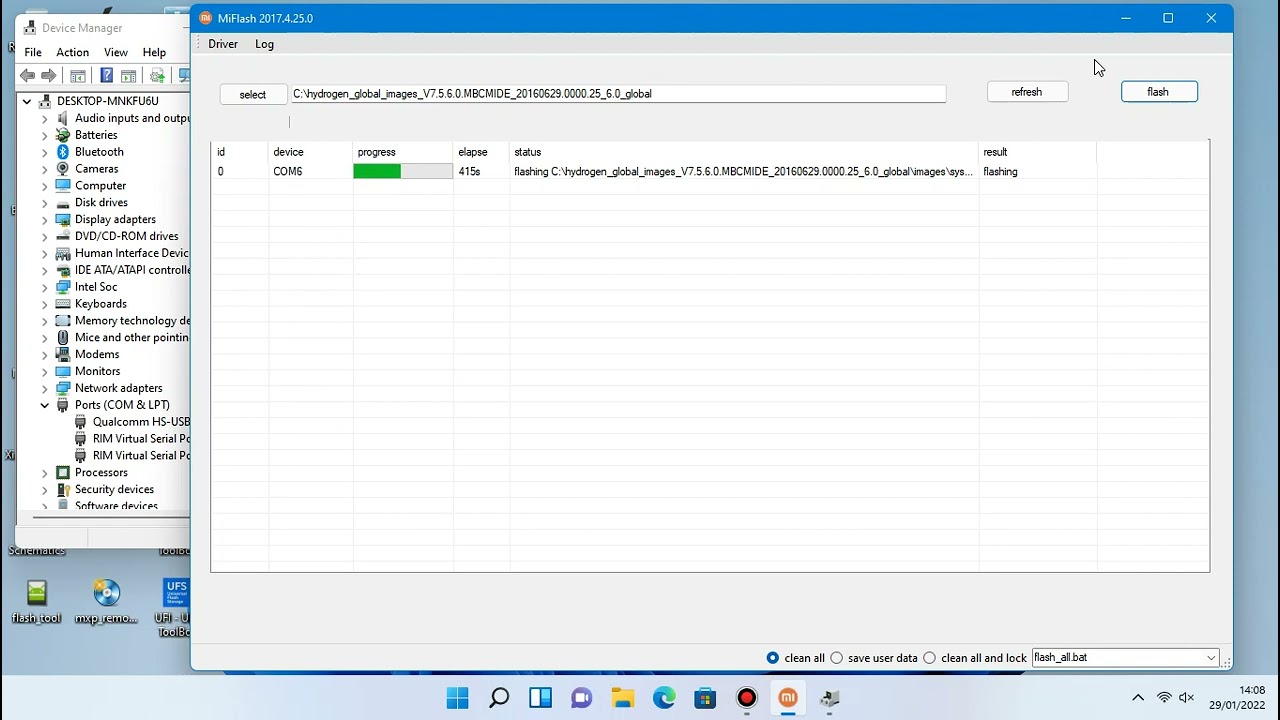Open the Log menu in MiFlash
The width and height of the screenshot is (1280, 720).
[x=264, y=44]
